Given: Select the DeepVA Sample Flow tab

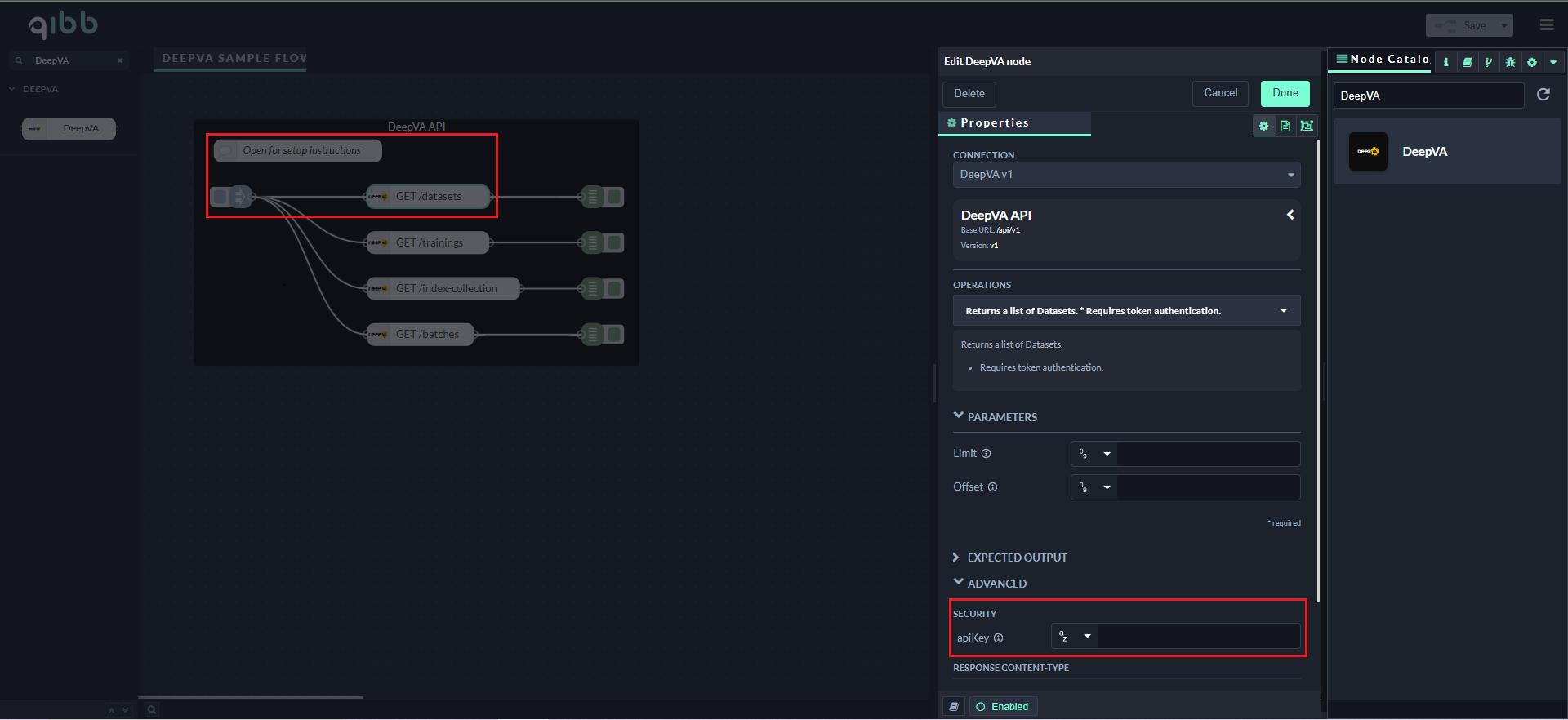Looking at the screenshot, I should click(x=234, y=59).
